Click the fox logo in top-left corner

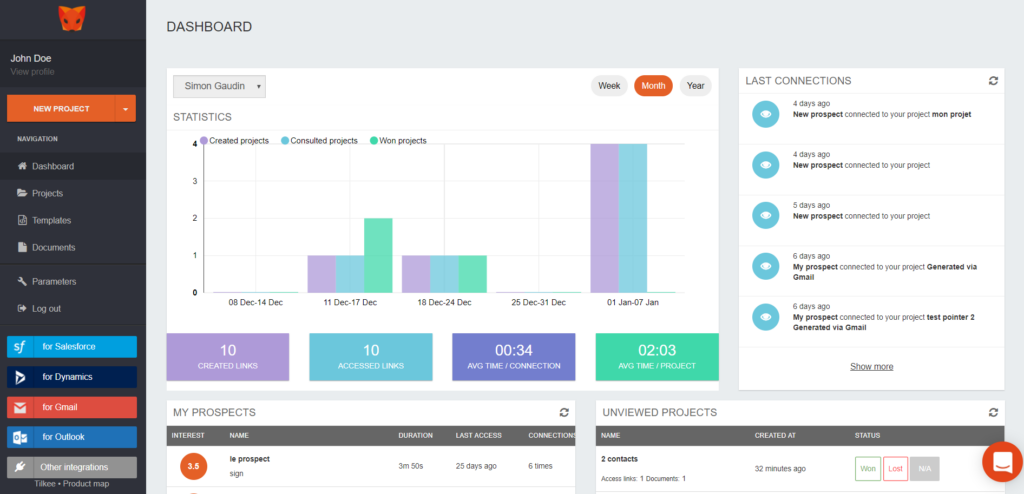point(72,18)
